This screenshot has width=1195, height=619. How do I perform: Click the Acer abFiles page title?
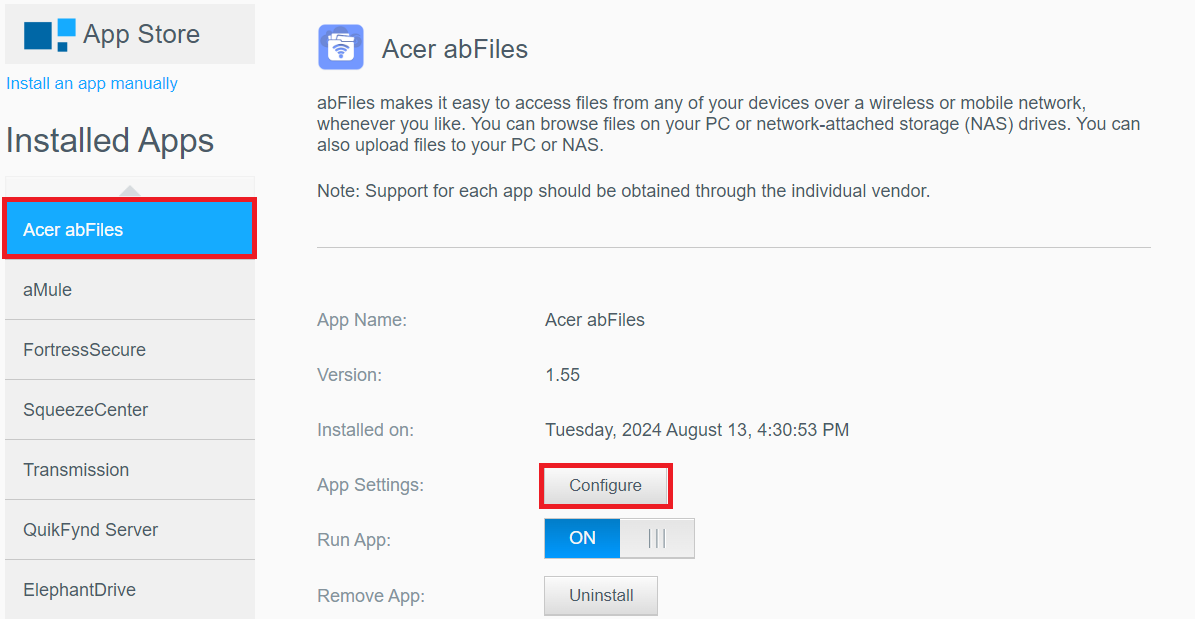[x=455, y=47]
